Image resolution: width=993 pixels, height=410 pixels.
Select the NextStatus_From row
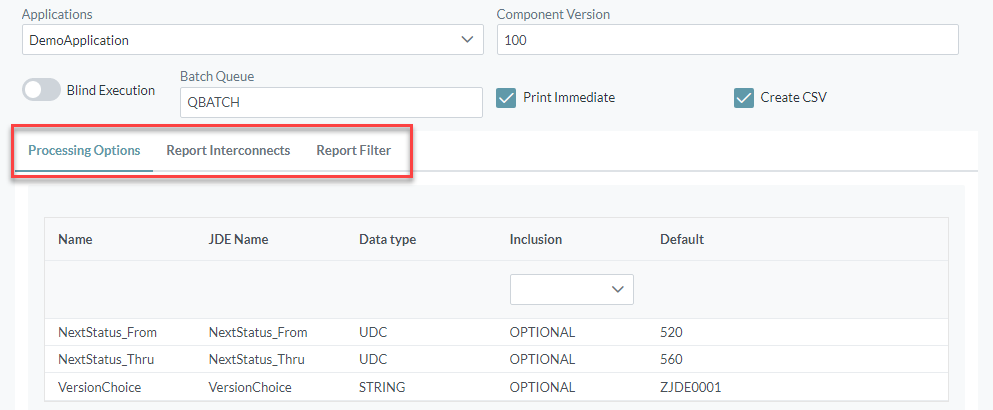coord(107,332)
